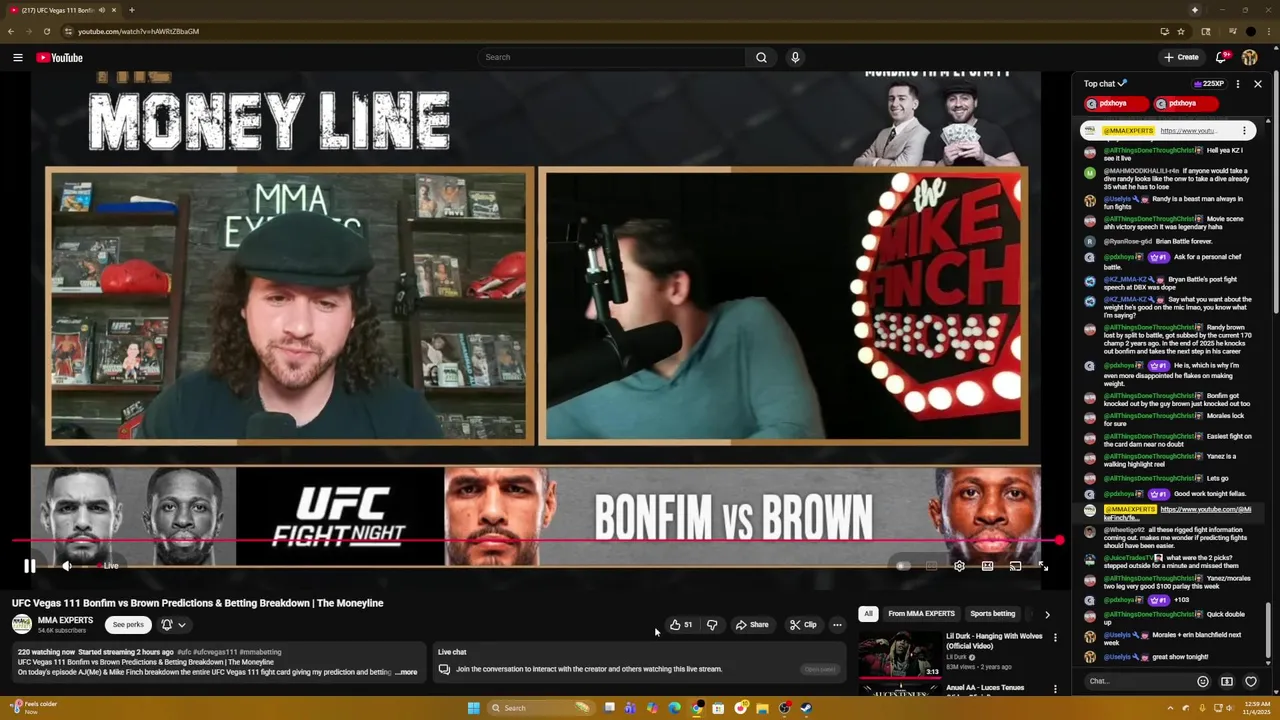1280x720 pixels.
Task: Close the live chat panel
Action: coord(1258,84)
